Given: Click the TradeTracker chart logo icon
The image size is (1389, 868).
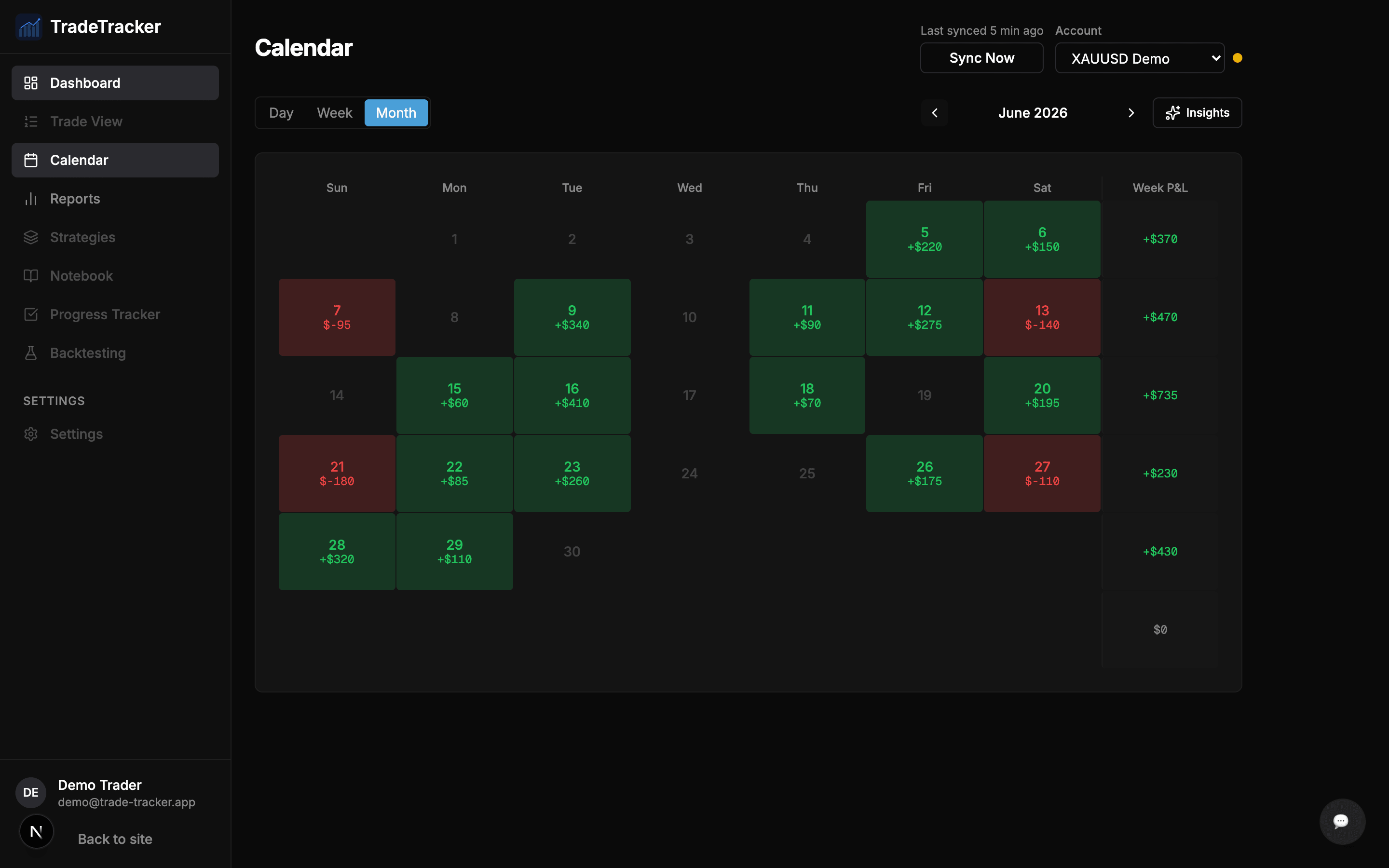Looking at the screenshot, I should coord(29,27).
